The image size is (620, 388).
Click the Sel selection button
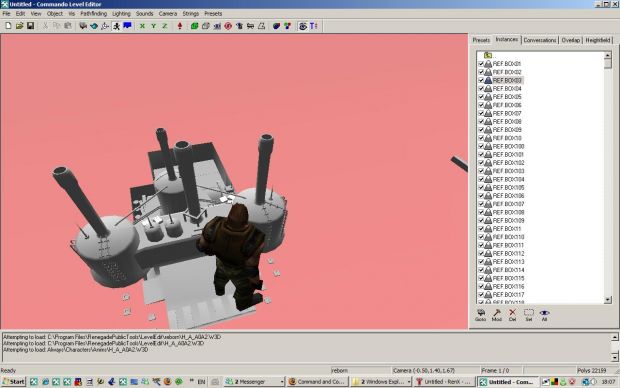point(529,315)
